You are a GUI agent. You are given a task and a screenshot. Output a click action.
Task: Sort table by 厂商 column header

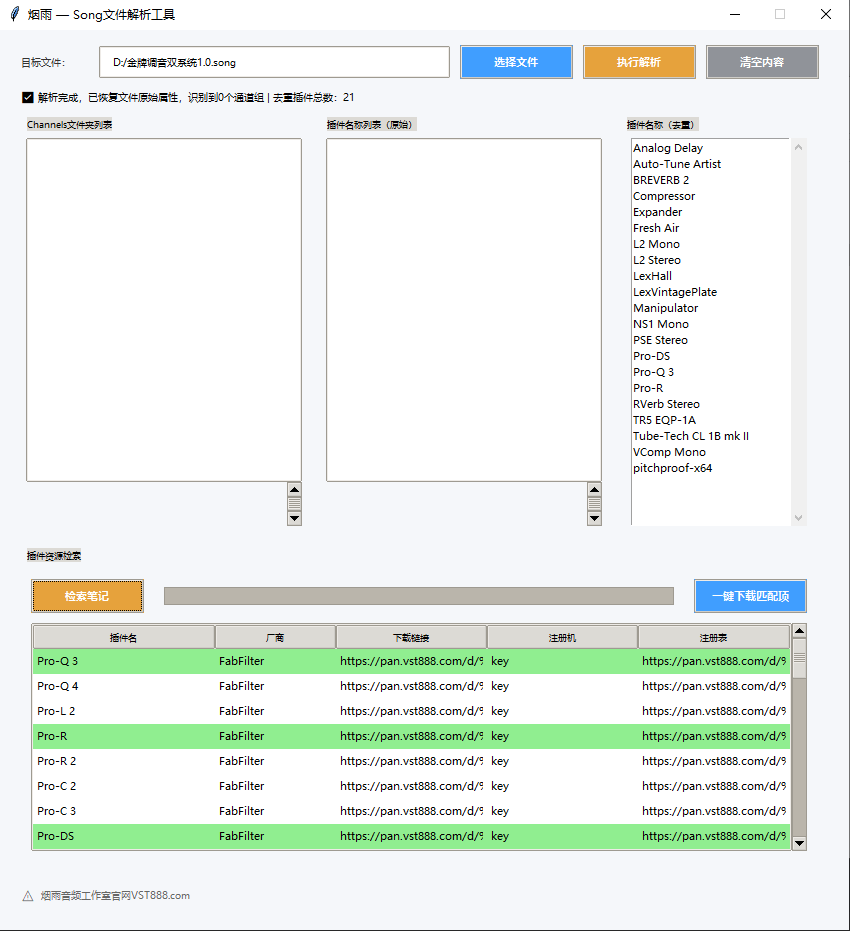[275, 637]
